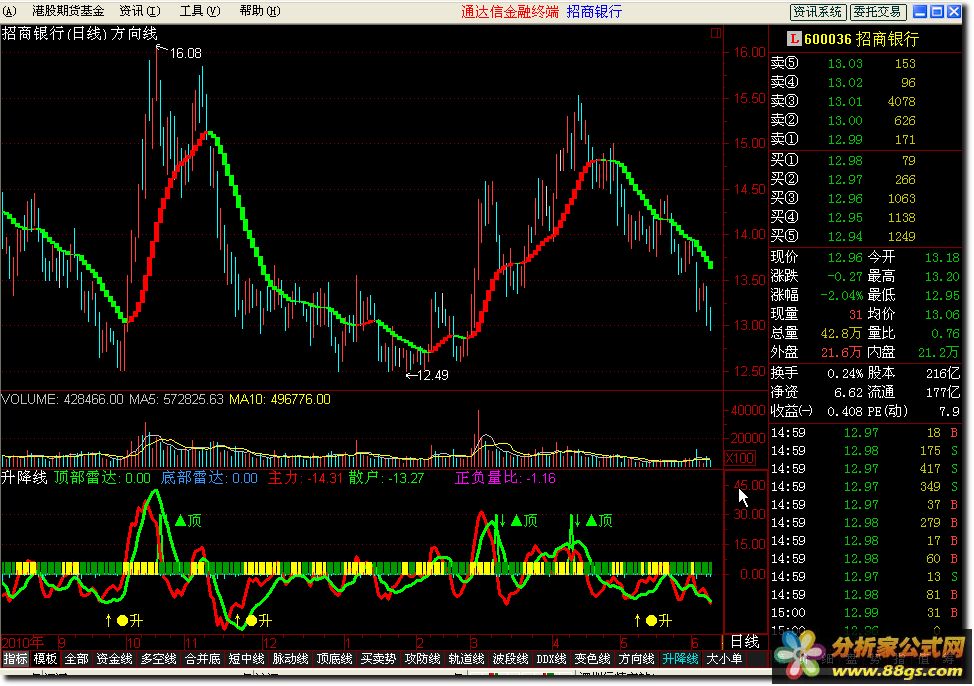Click the first ▲顶 signal in 升降线 panel

[188, 520]
